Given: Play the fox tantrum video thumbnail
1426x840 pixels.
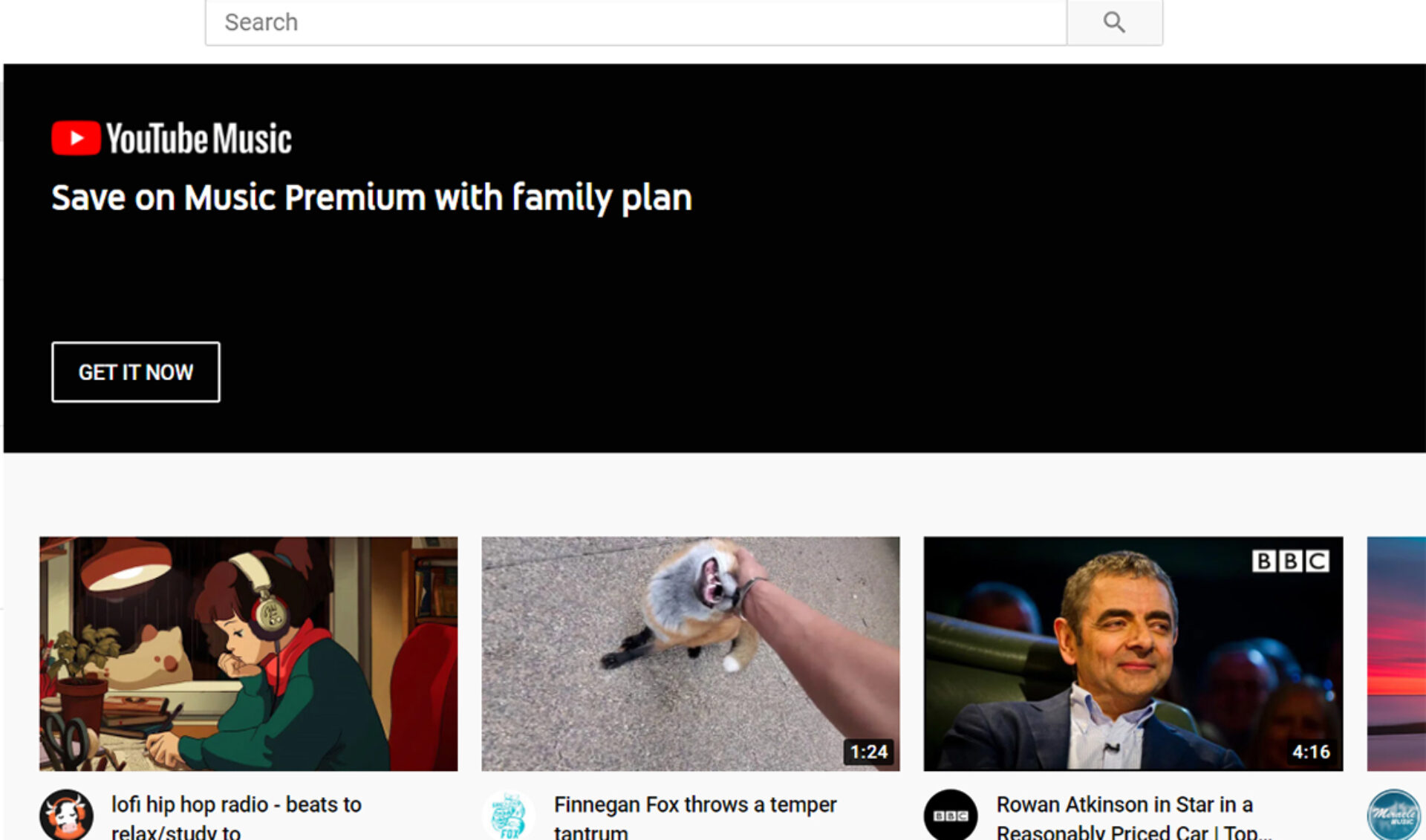Looking at the screenshot, I should click(691, 654).
